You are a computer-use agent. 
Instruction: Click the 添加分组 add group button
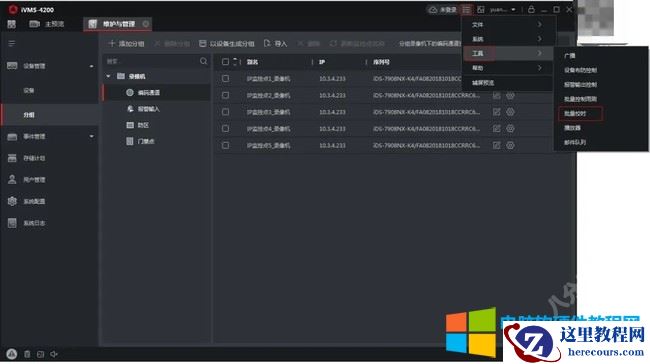[x=126, y=44]
